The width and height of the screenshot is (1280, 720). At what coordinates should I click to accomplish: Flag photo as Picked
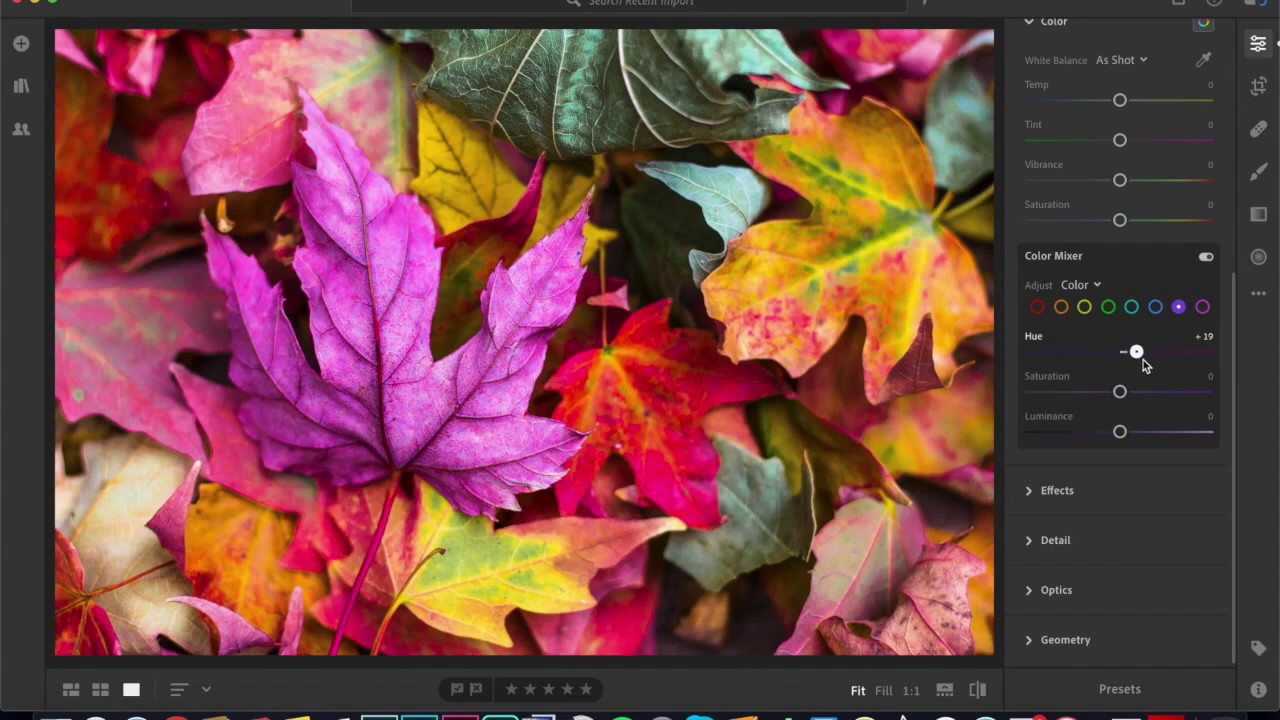[x=457, y=689]
